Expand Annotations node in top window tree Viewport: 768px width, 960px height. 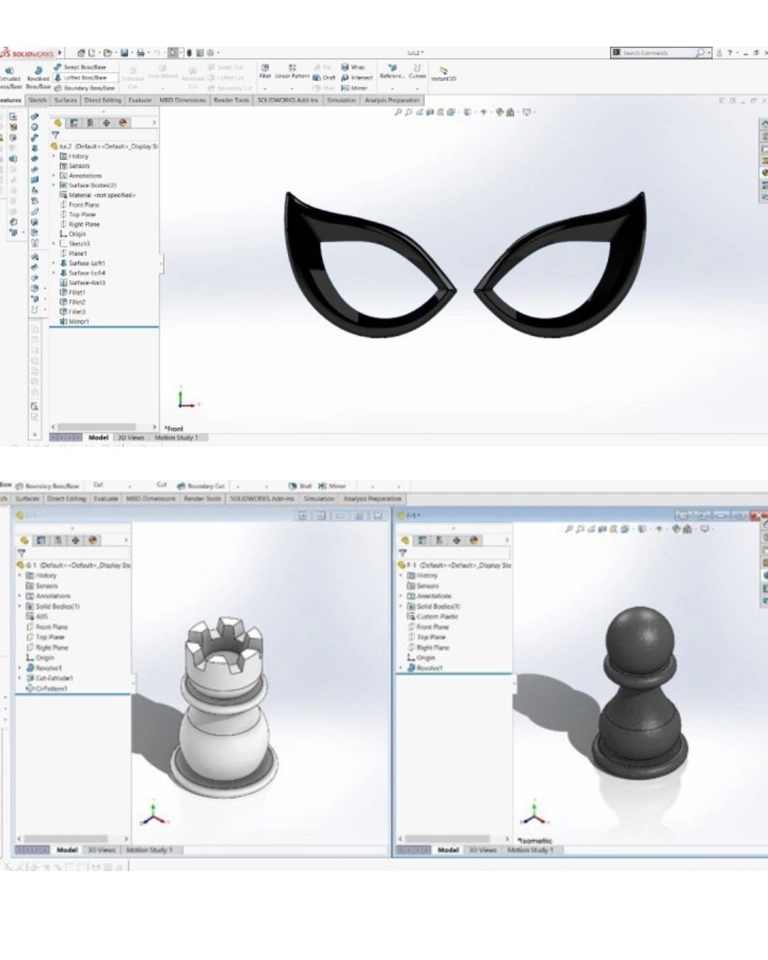[x=54, y=176]
